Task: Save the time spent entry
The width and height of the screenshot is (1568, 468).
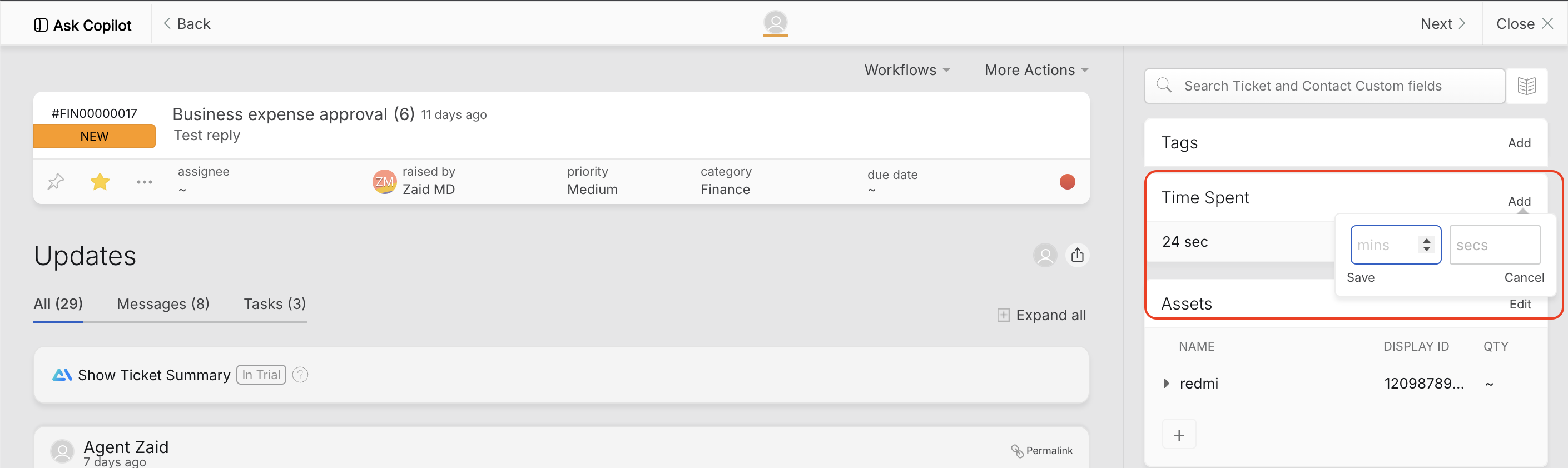Action: tap(1361, 277)
